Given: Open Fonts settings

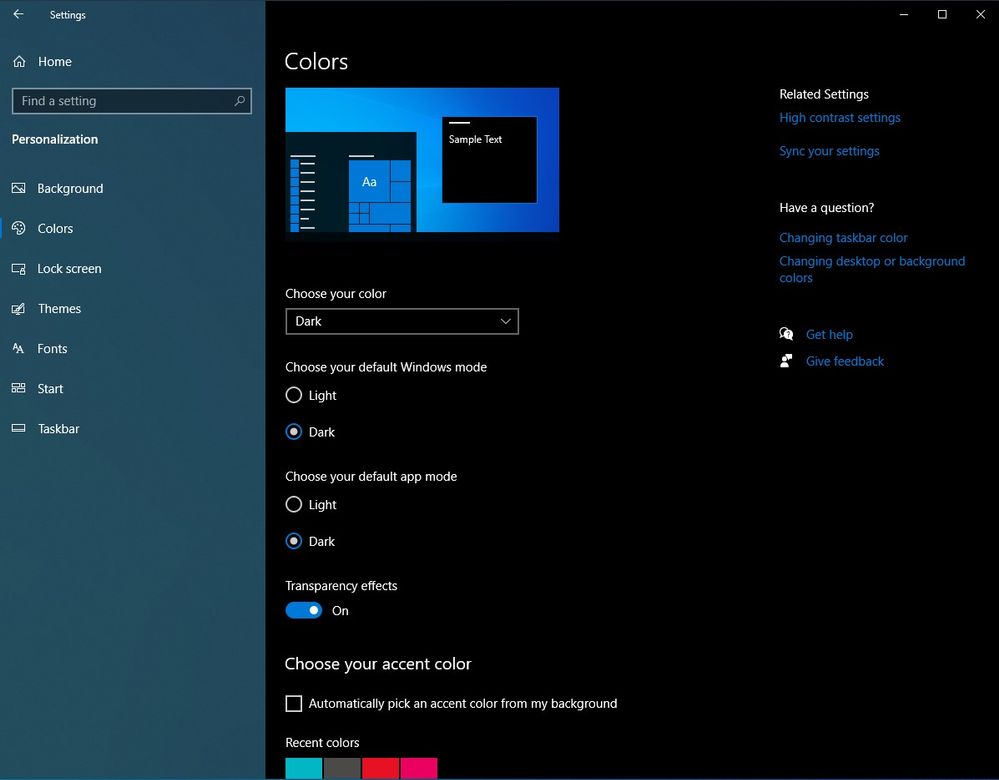Looking at the screenshot, I should tap(52, 349).
